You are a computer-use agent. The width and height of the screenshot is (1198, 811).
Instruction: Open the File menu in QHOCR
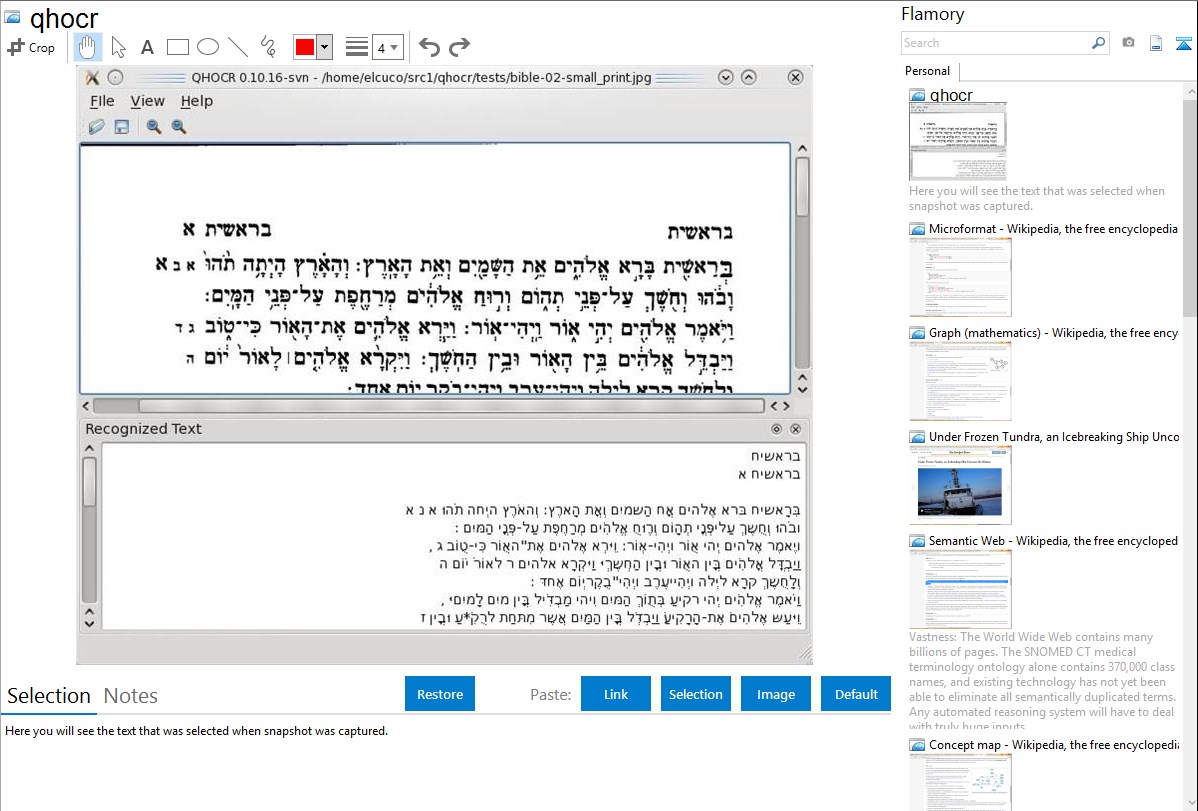point(102,101)
